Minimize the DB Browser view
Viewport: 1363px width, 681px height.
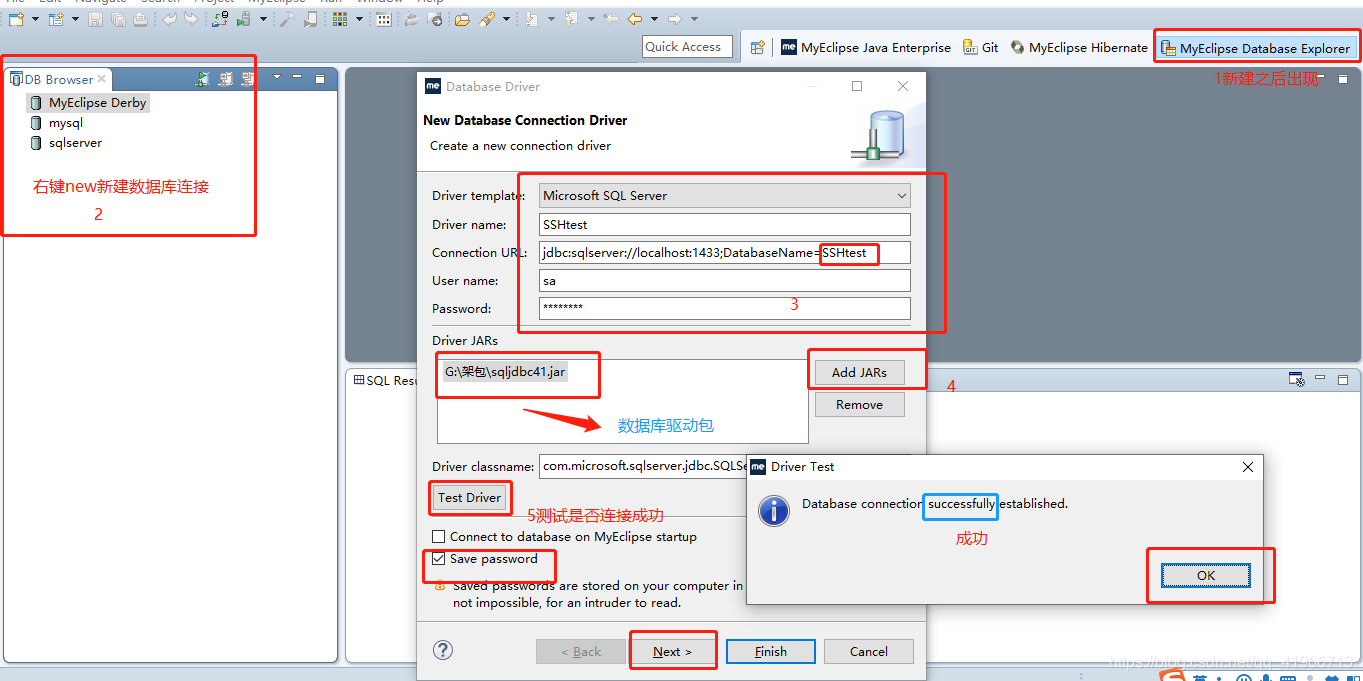[299, 77]
